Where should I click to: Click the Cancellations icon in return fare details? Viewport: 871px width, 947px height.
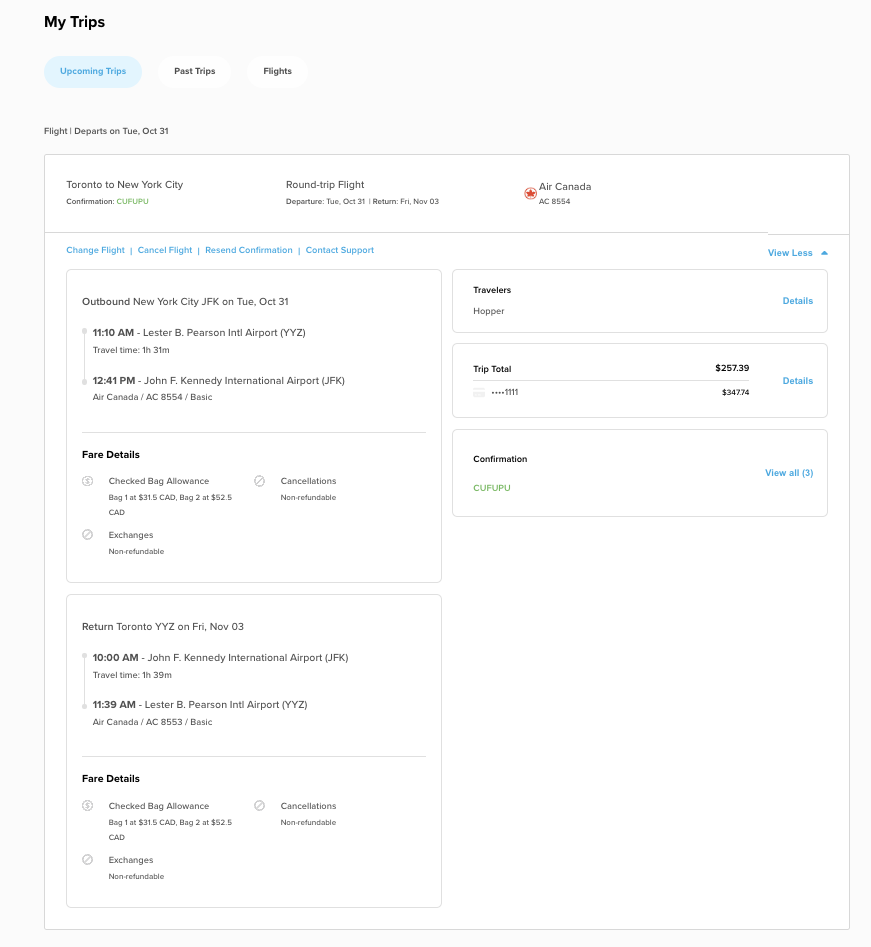tap(259, 806)
